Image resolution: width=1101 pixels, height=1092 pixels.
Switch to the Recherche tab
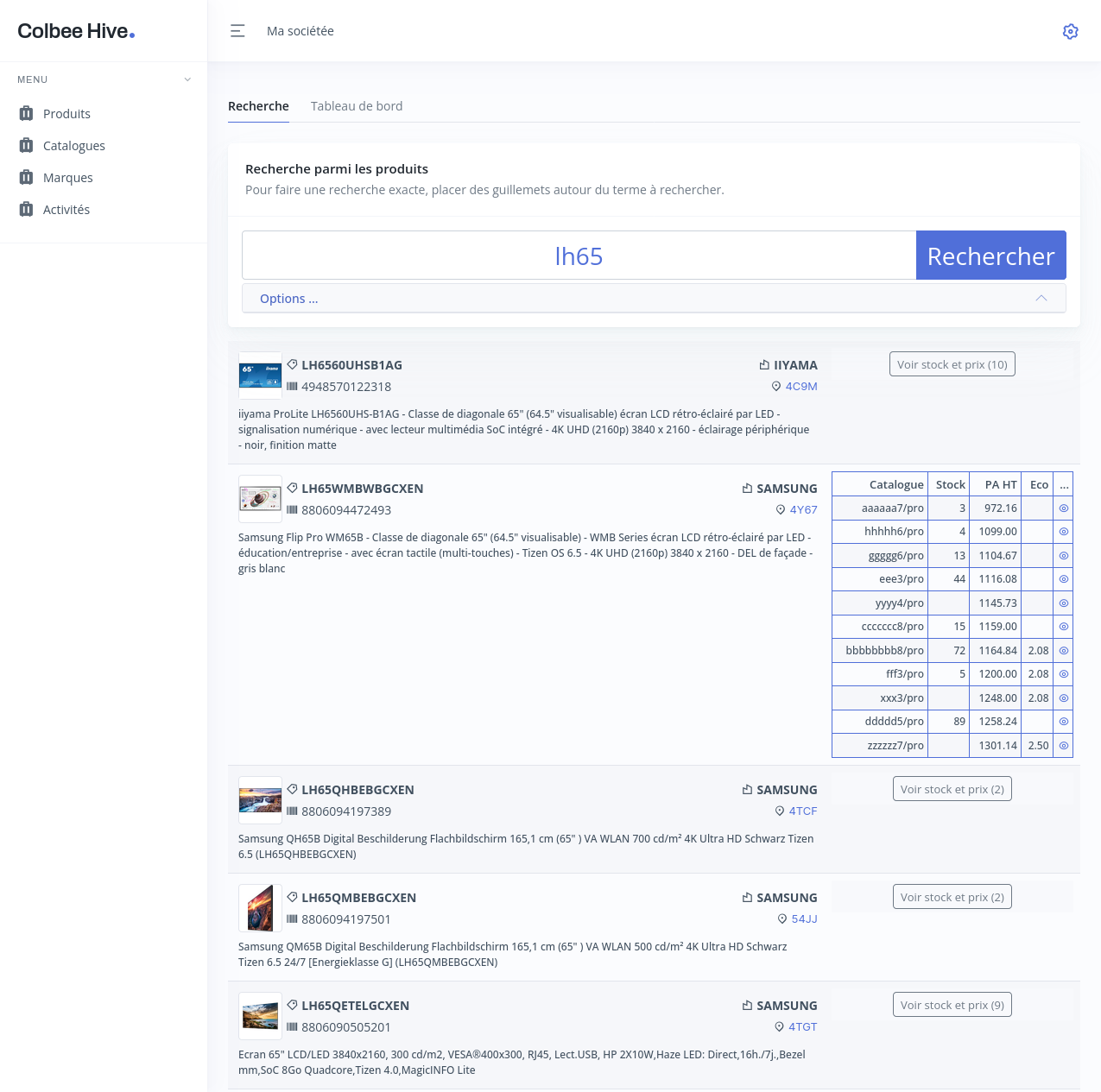pos(258,106)
